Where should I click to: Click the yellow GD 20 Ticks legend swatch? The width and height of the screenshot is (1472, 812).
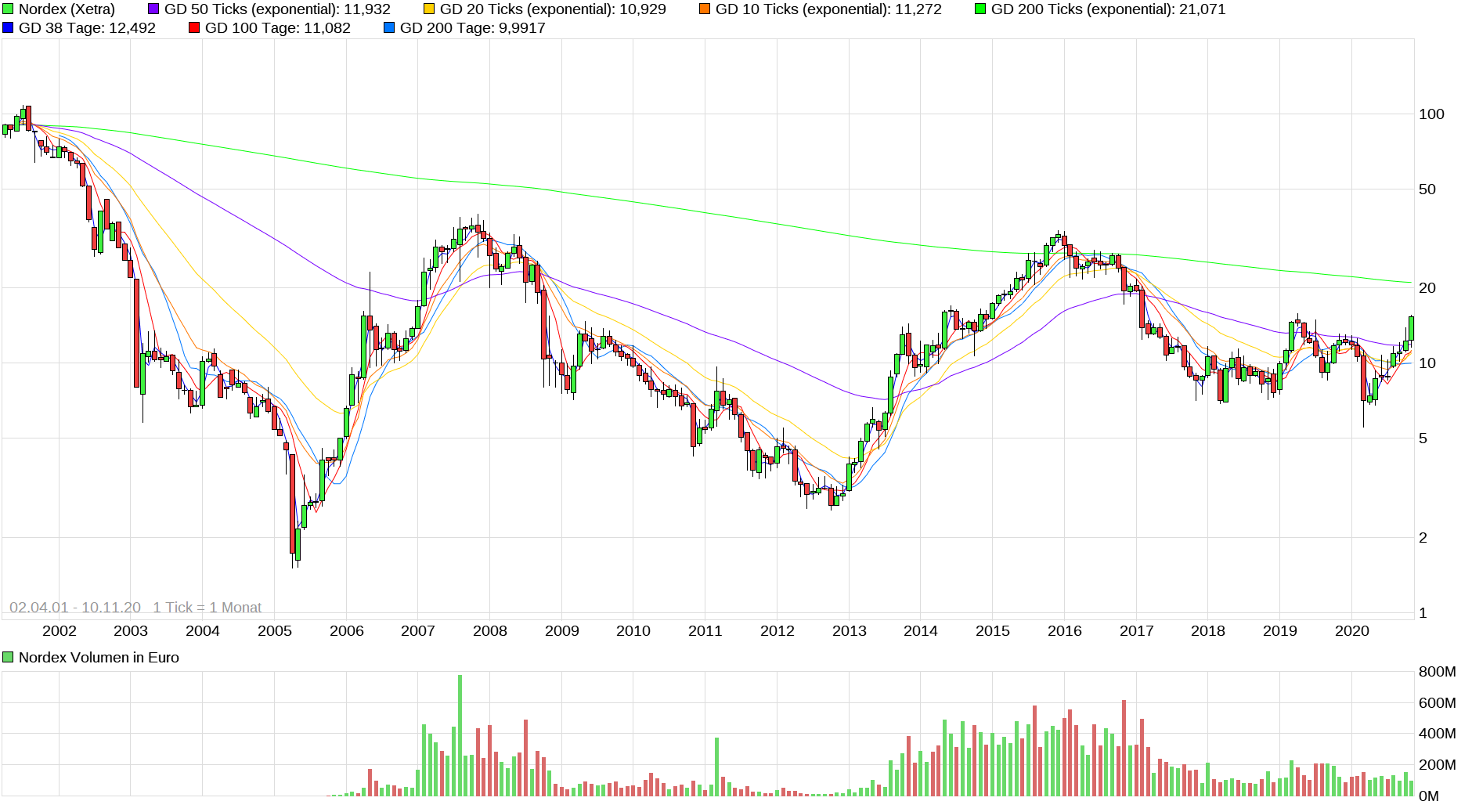click(x=429, y=9)
